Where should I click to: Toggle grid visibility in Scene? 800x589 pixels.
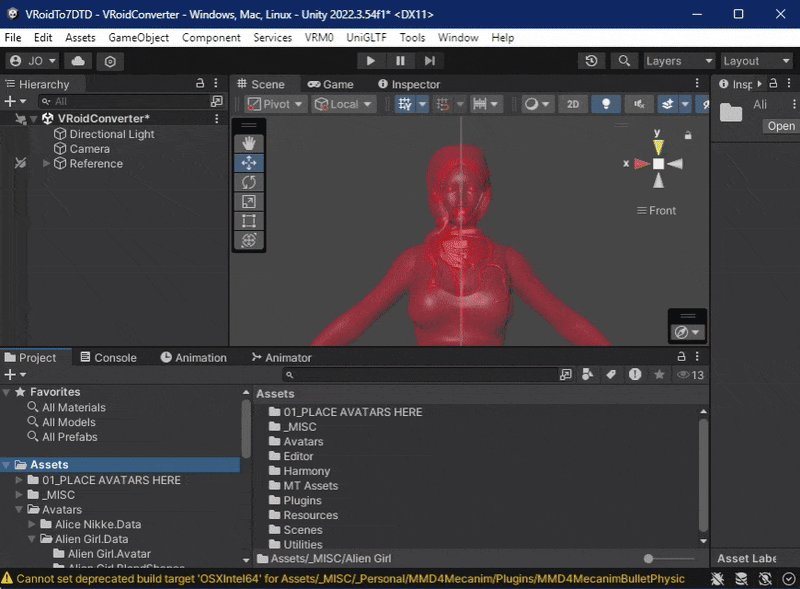405,104
